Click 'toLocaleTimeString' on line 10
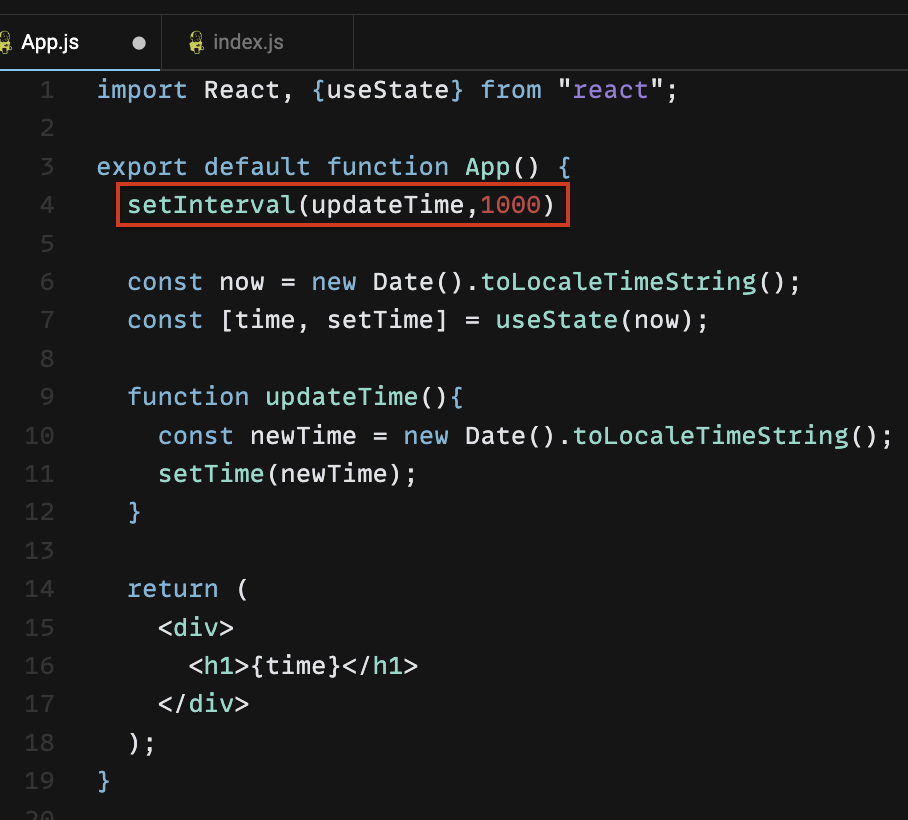 (x=711, y=436)
